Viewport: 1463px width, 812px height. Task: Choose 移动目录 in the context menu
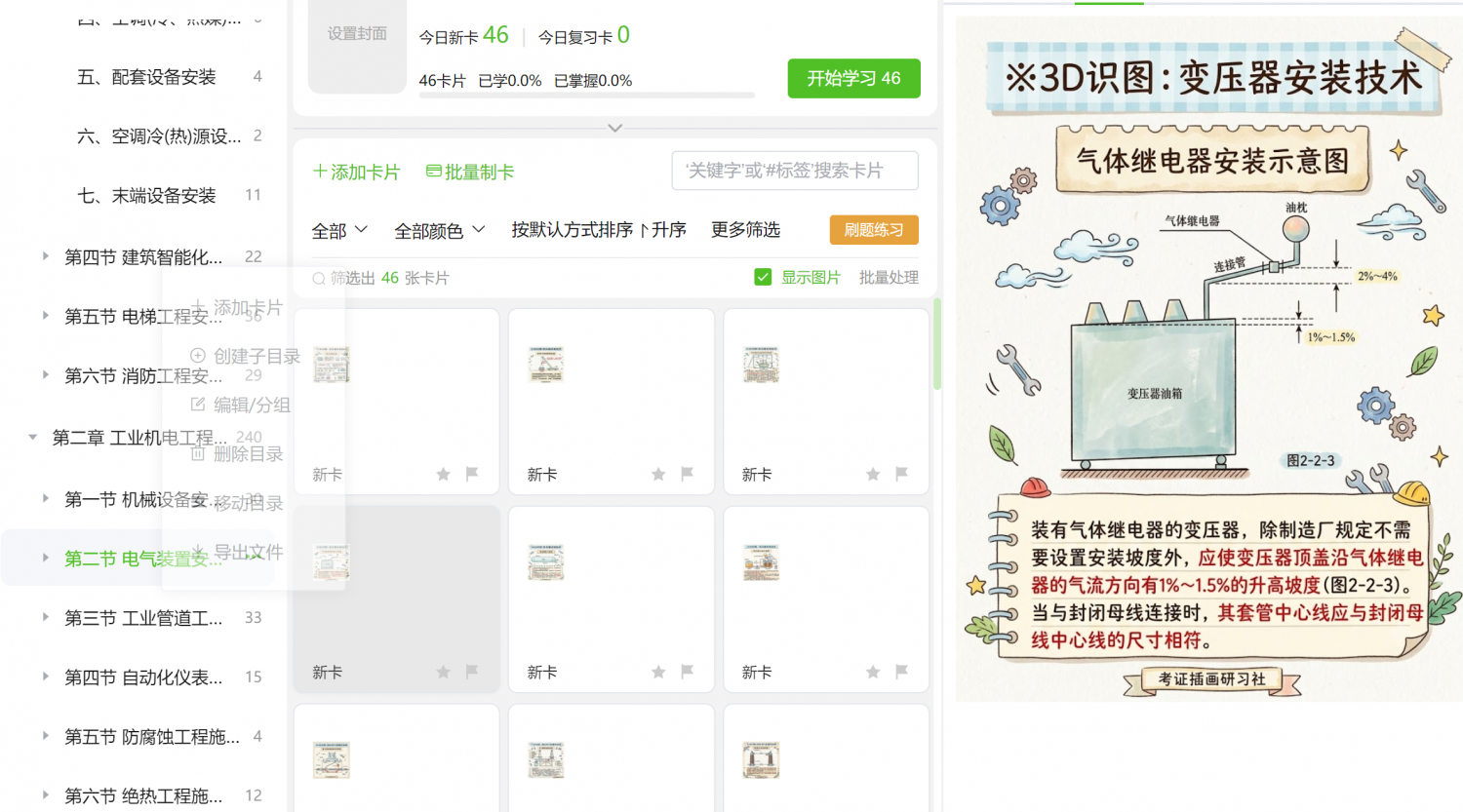[237, 503]
